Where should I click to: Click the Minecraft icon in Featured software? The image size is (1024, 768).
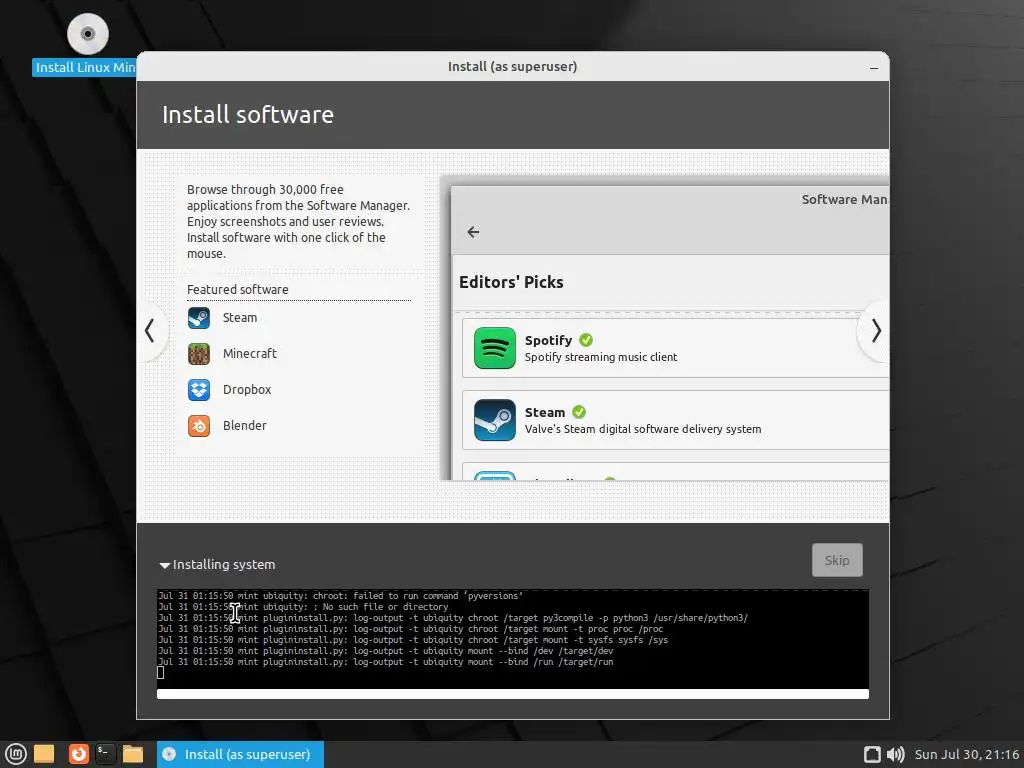pos(199,354)
